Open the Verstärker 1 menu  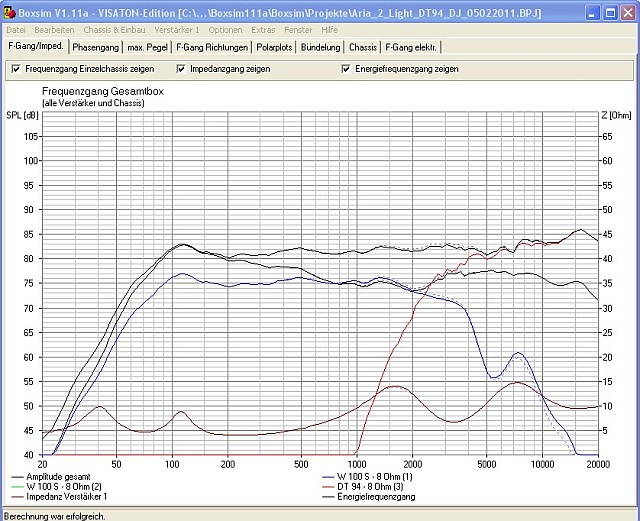(x=177, y=30)
